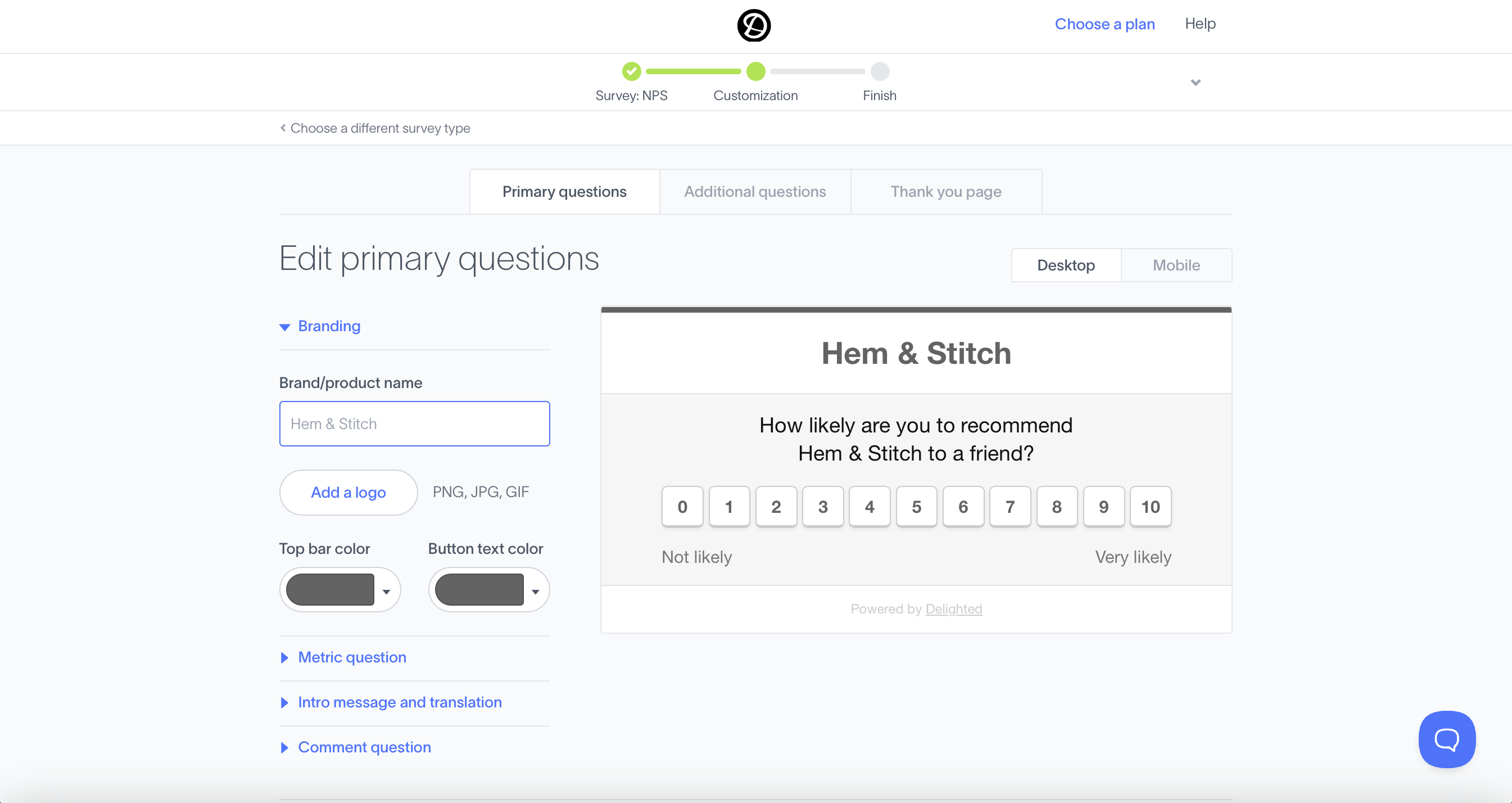Open the chat support bubble
Screen dimensions: 1512x803
[1446, 738]
